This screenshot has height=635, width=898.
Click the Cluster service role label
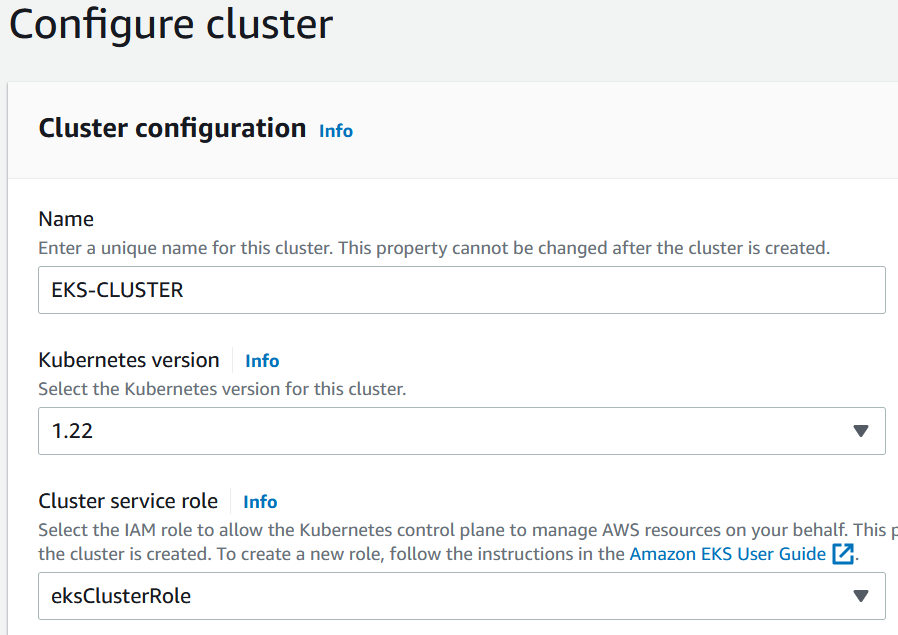coord(128,501)
